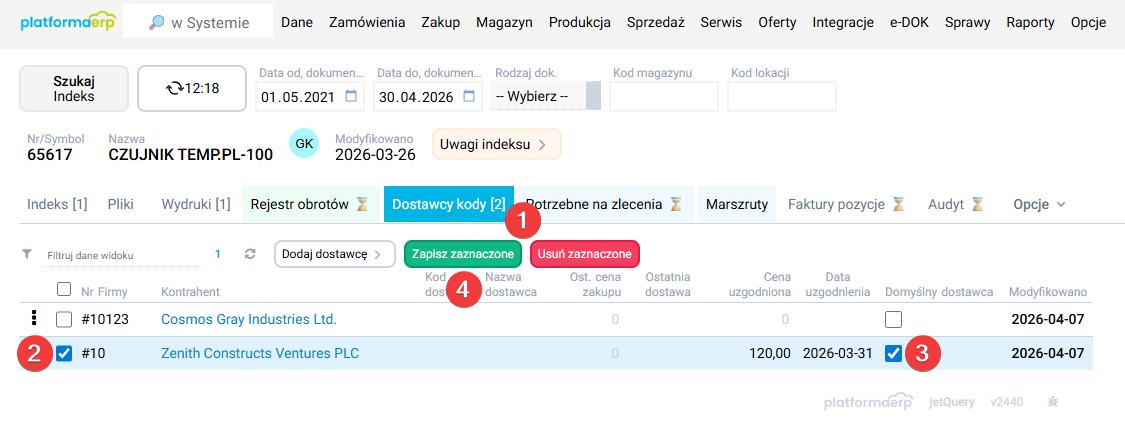Check the row checkbox for #10123
The width and height of the screenshot is (1125, 425).
tap(64, 319)
